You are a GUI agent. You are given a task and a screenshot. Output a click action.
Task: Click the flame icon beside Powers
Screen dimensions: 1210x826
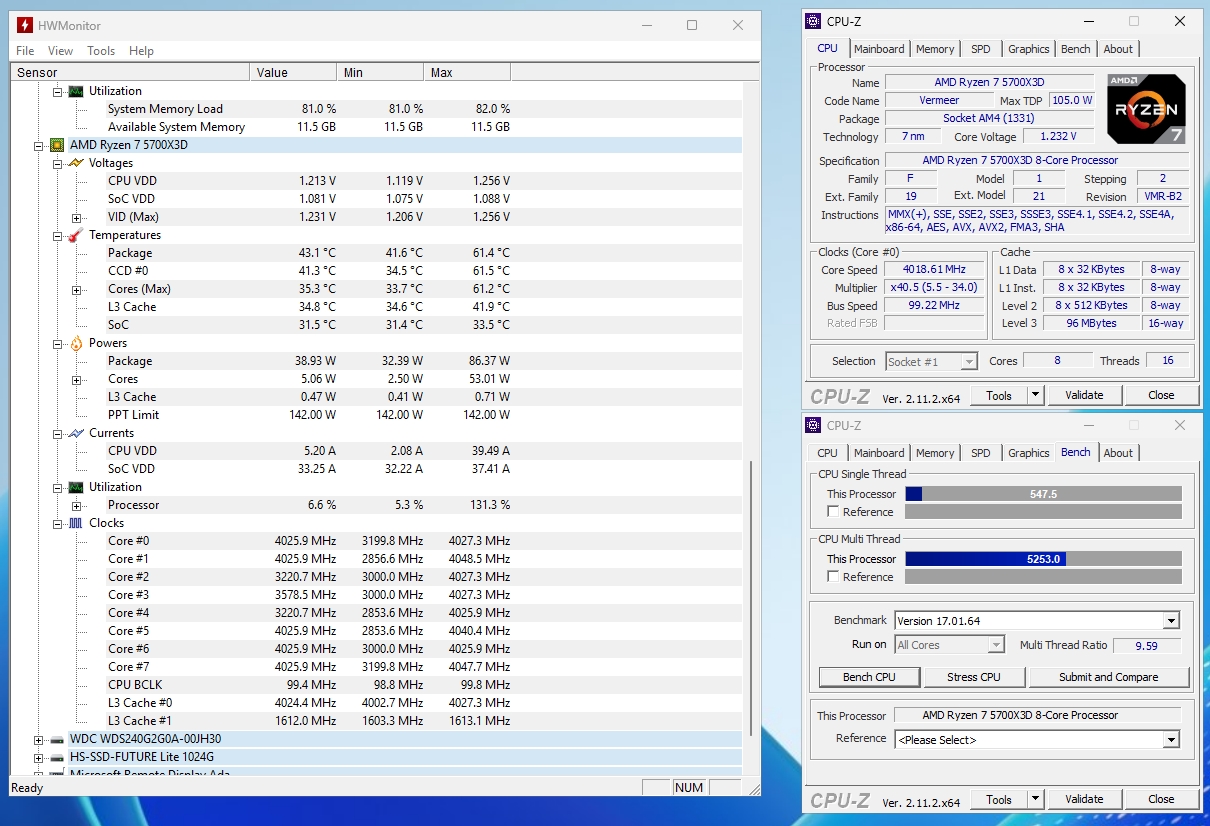pyautogui.click(x=75, y=343)
